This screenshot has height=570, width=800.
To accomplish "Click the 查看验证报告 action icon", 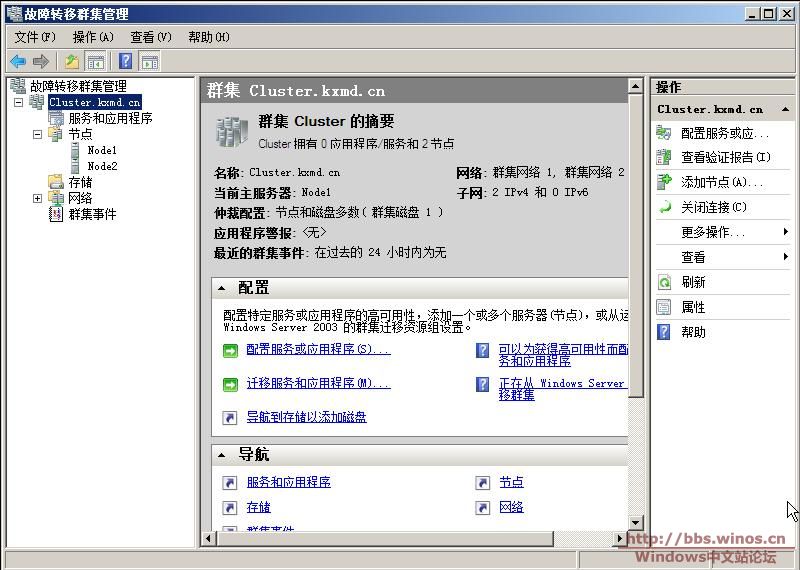I will [x=664, y=157].
